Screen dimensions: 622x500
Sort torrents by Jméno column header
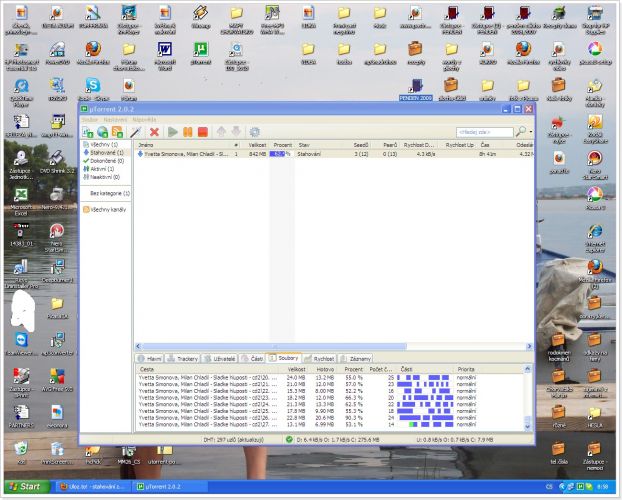[x=186, y=145]
